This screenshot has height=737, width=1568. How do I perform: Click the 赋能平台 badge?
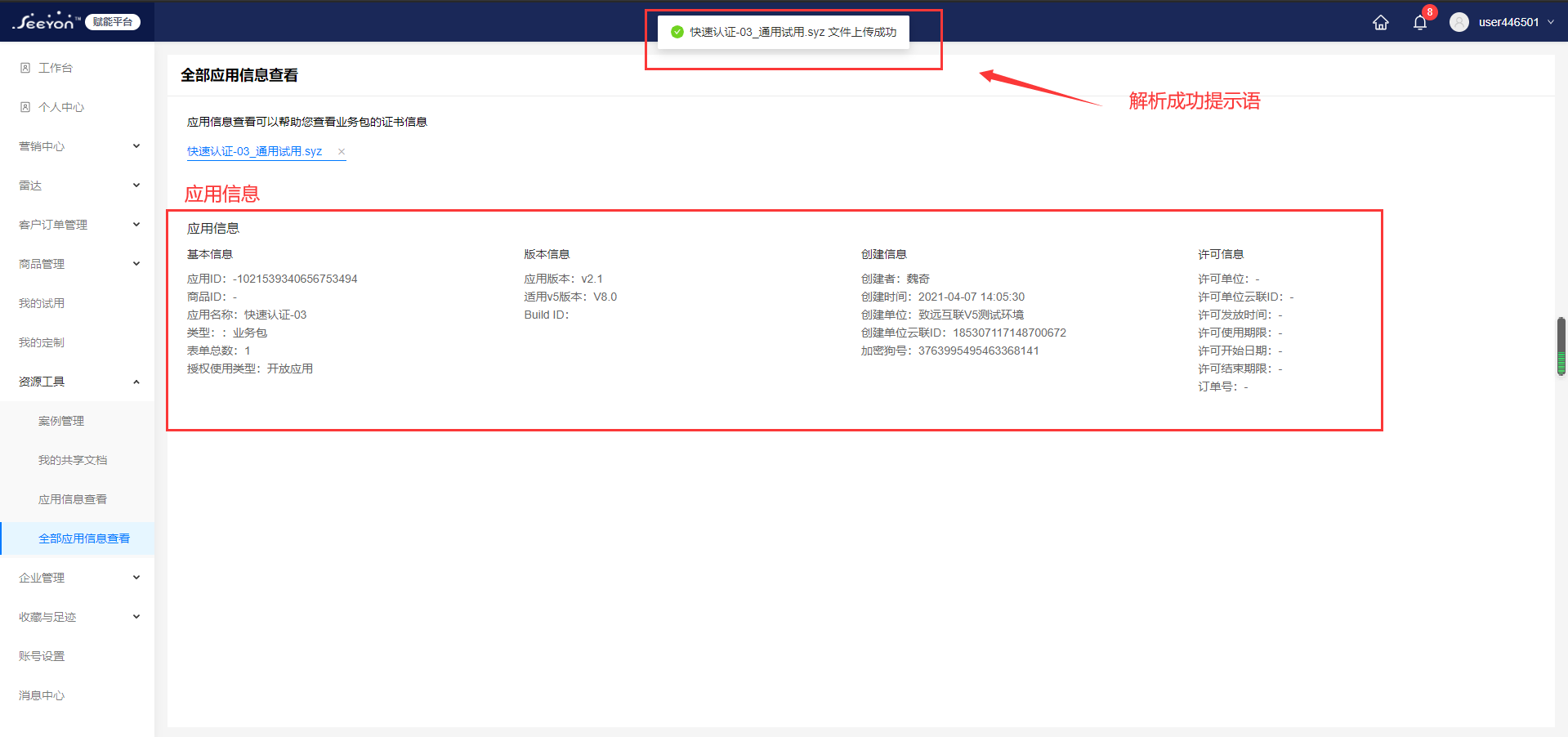click(113, 22)
